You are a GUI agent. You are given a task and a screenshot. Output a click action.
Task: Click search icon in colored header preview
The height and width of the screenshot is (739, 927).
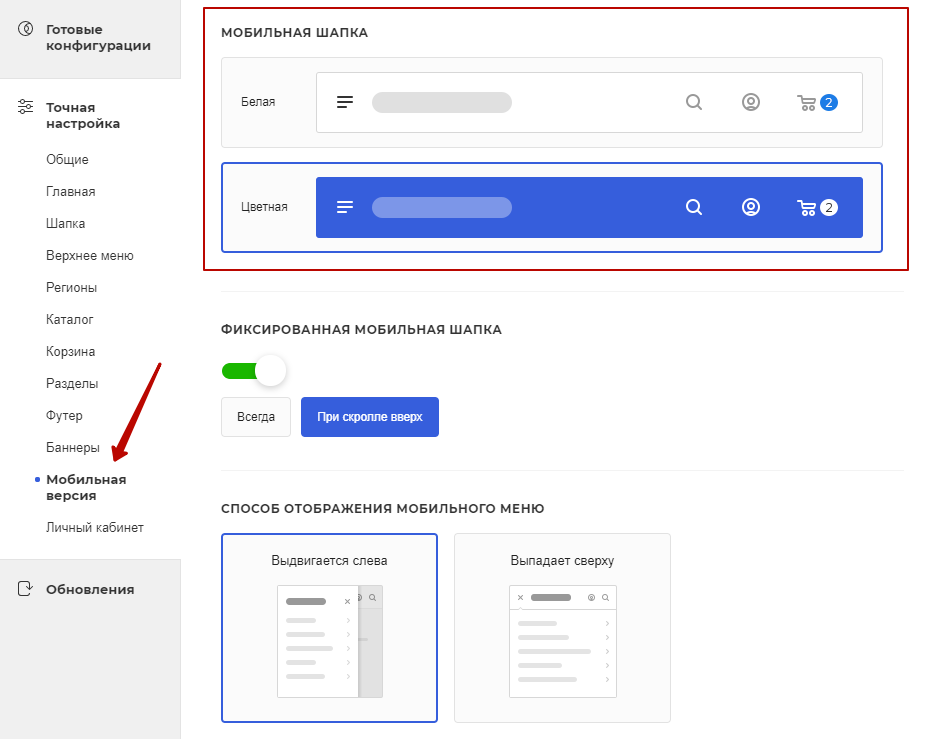point(694,208)
